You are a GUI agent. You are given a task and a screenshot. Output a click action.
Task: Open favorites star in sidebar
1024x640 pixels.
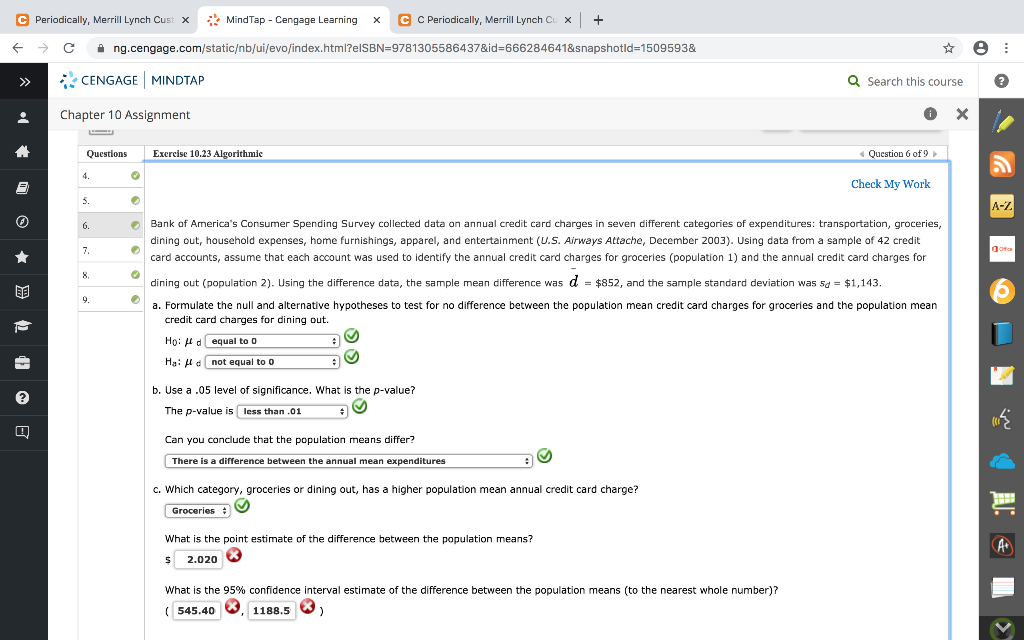pos(23,257)
